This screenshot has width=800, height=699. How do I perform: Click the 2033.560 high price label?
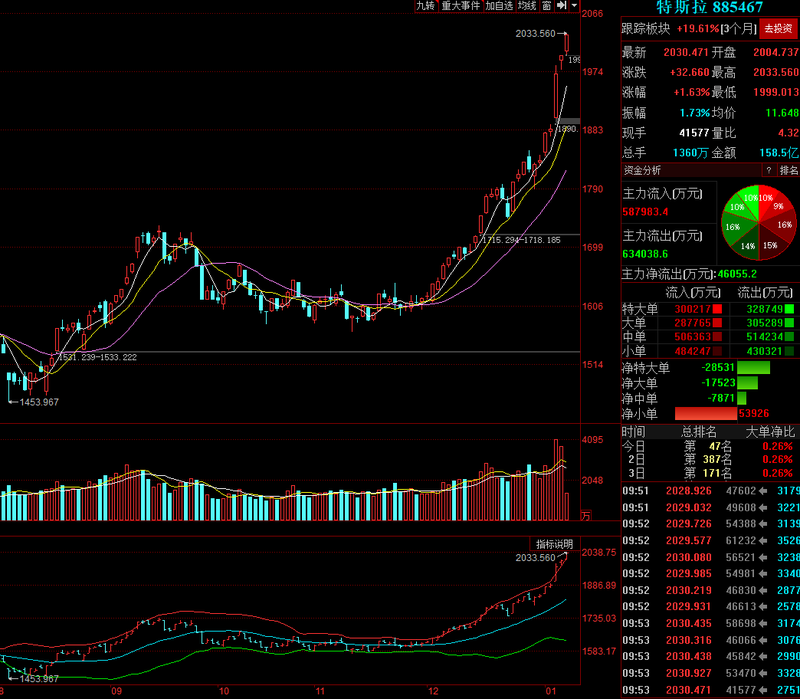coord(535,34)
